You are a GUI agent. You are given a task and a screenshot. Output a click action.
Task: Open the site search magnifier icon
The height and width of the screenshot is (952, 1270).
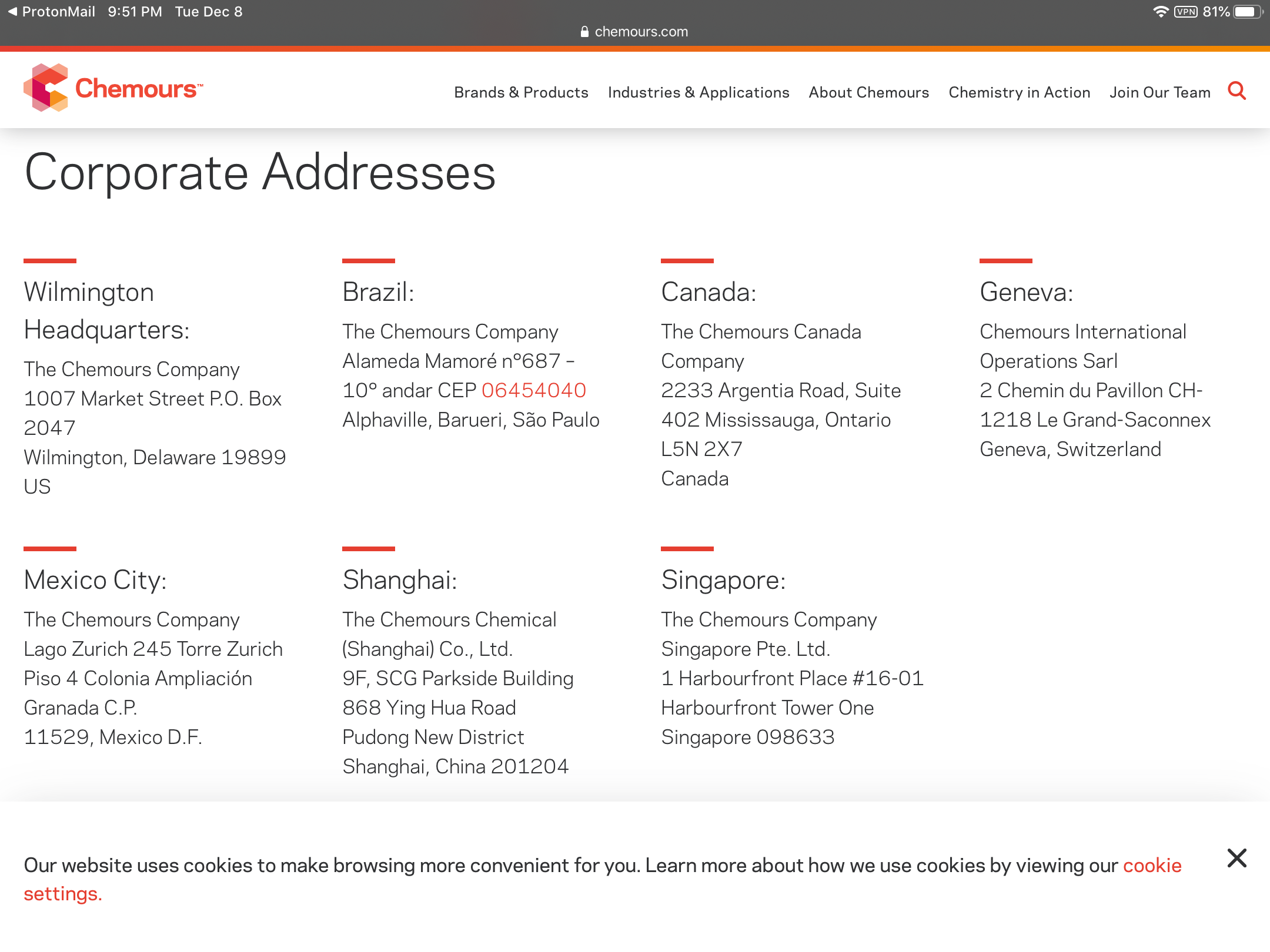click(x=1237, y=91)
